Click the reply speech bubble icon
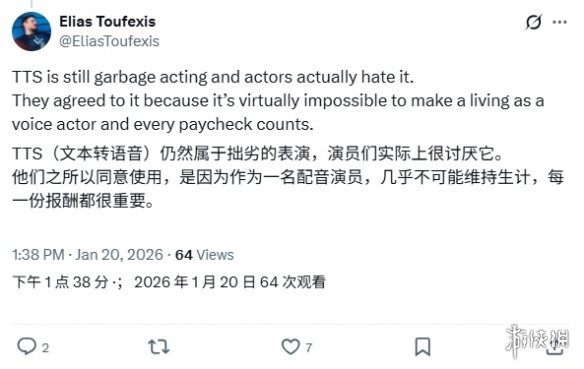This screenshot has width=584, height=369. click(x=27, y=346)
